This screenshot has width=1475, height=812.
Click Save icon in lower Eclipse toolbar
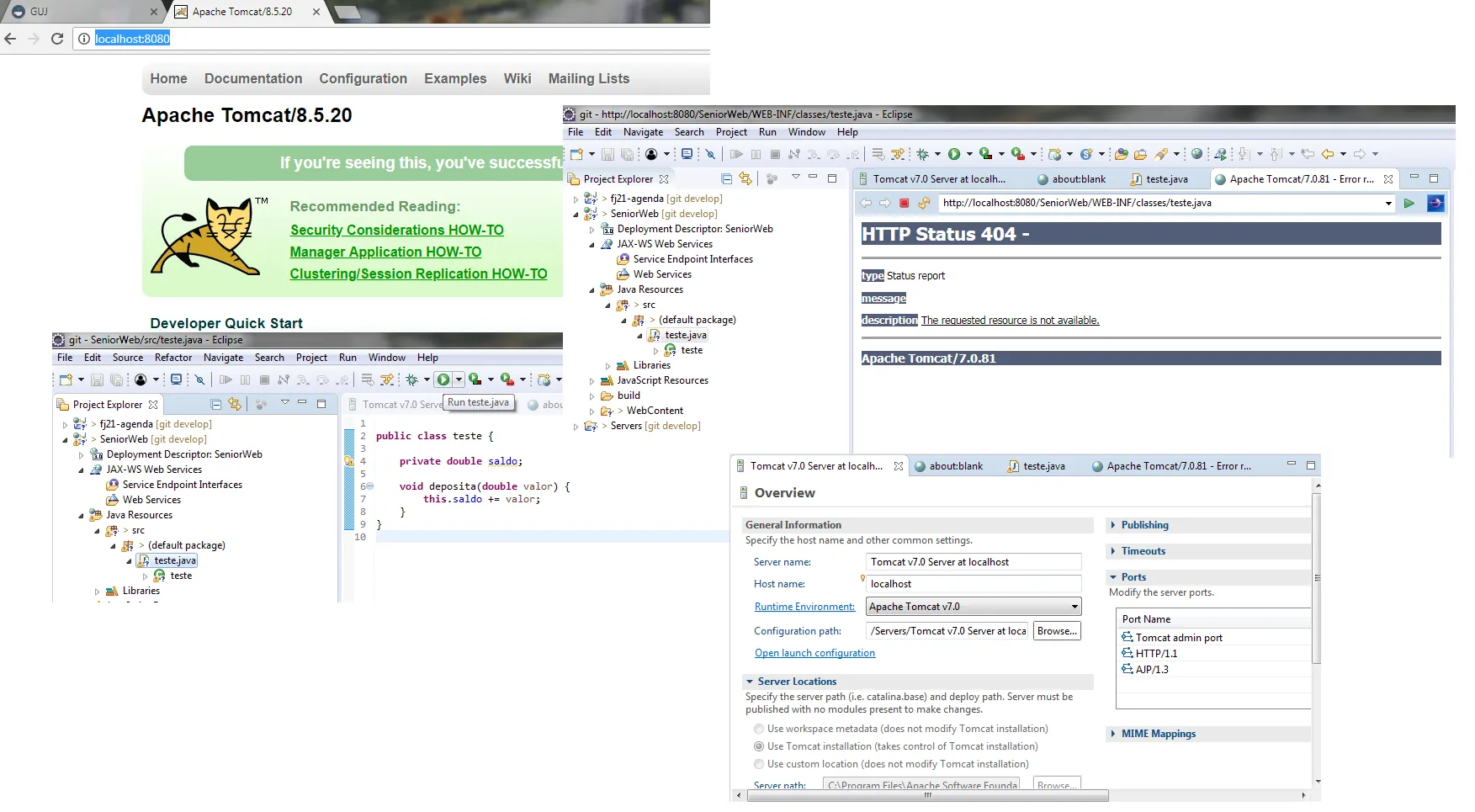click(97, 380)
